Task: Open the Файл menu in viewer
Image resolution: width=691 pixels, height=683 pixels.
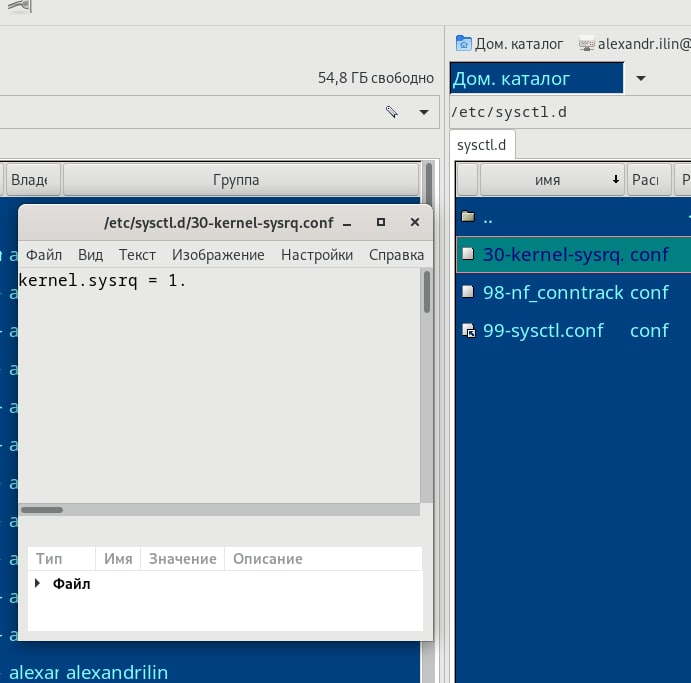Action: [44, 255]
